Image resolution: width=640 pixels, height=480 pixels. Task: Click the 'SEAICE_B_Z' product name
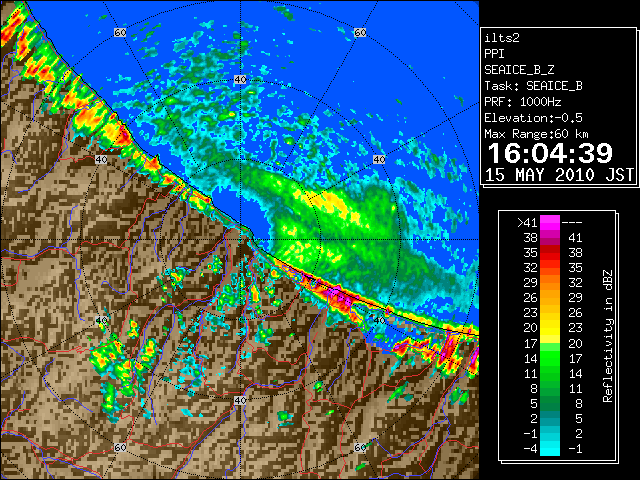click(519, 70)
